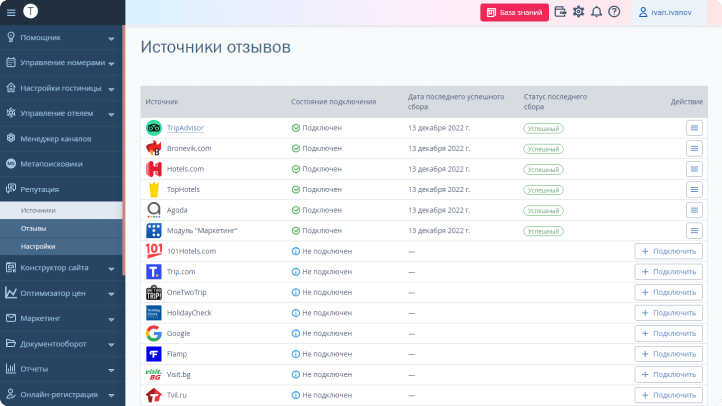Open the action menu for Bronevik.com
This screenshot has height=406, width=722.
click(x=694, y=148)
